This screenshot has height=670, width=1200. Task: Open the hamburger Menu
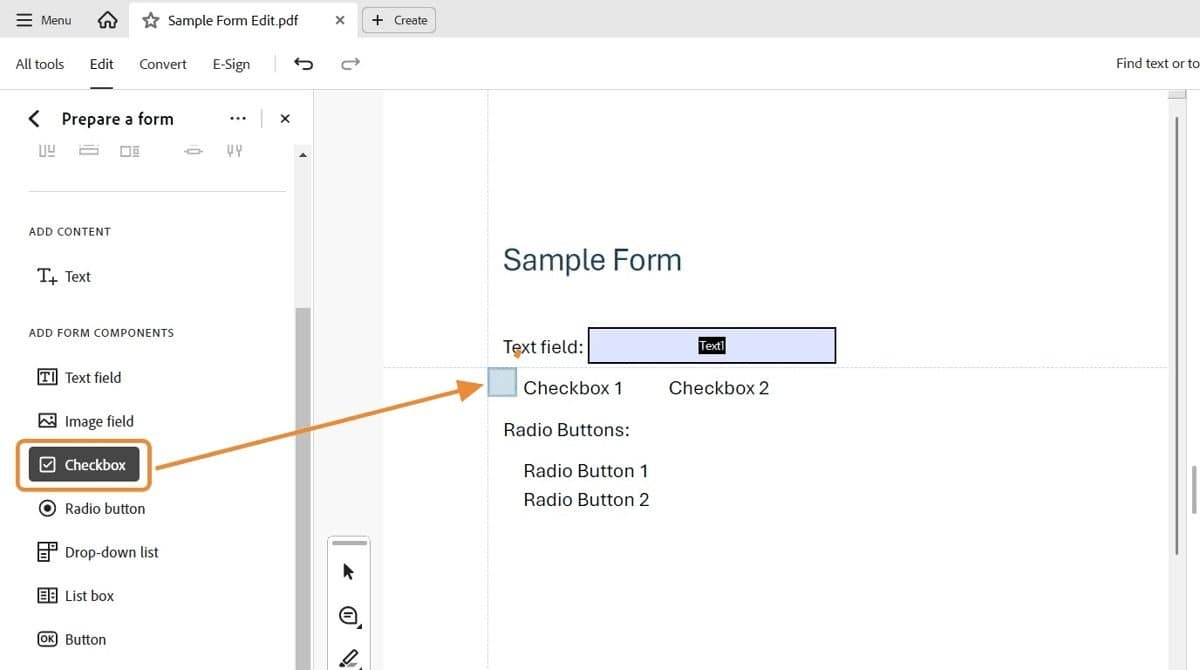pyautogui.click(x=43, y=19)
